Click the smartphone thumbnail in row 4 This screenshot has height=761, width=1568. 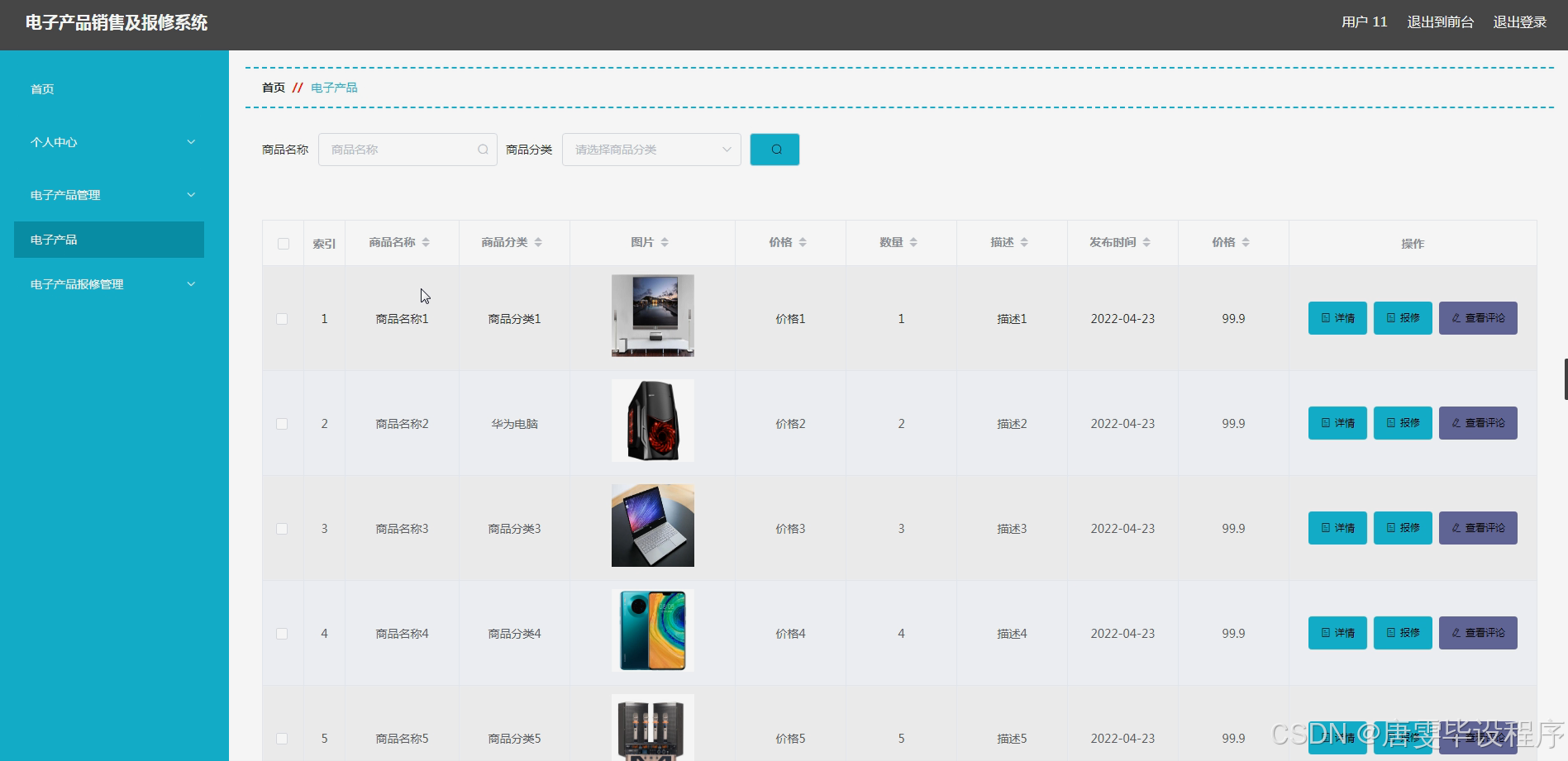pos(653,630)
